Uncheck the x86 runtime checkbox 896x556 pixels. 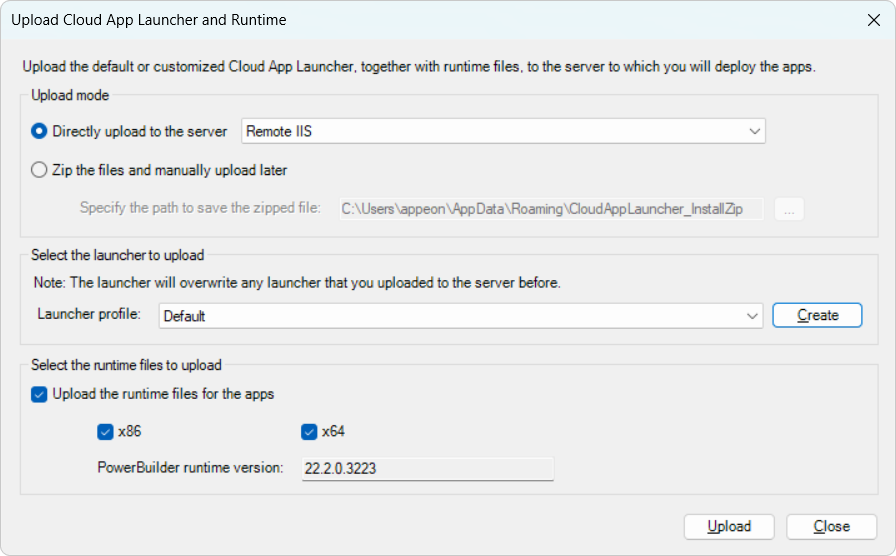(105, 432)
